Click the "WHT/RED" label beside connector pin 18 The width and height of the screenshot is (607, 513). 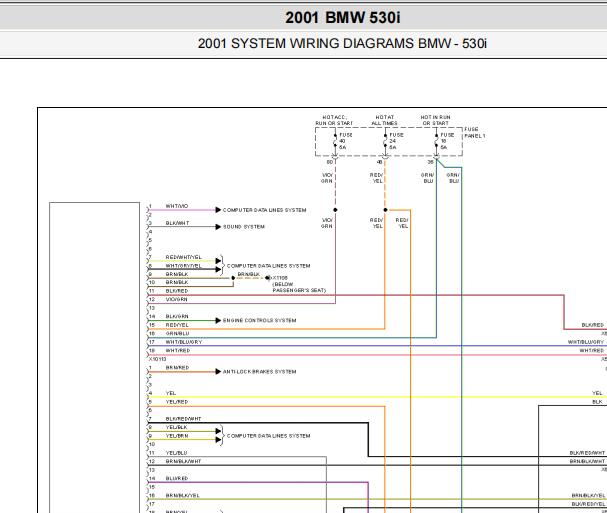(178, 351)
